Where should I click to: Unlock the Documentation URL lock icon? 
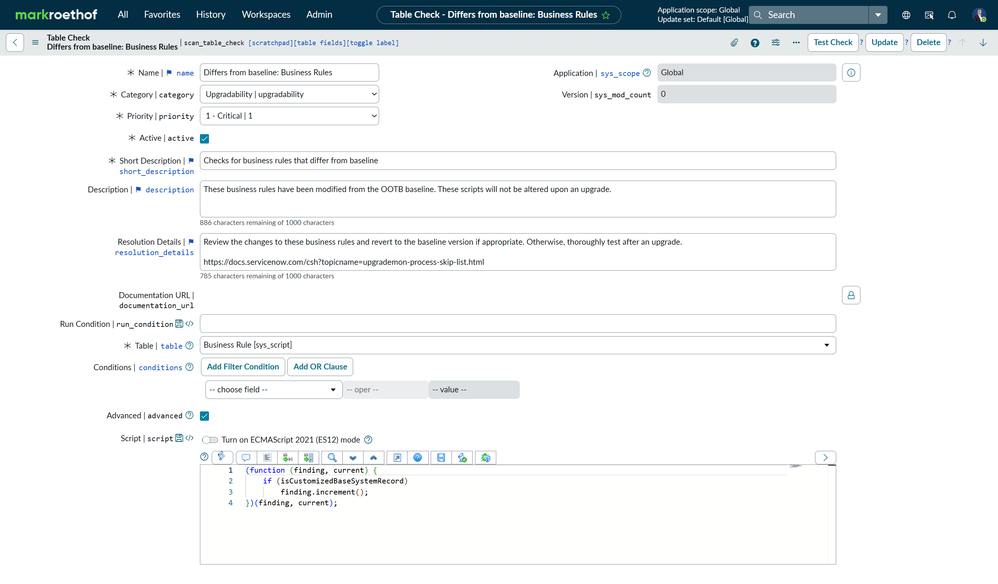tap(851, 295)
